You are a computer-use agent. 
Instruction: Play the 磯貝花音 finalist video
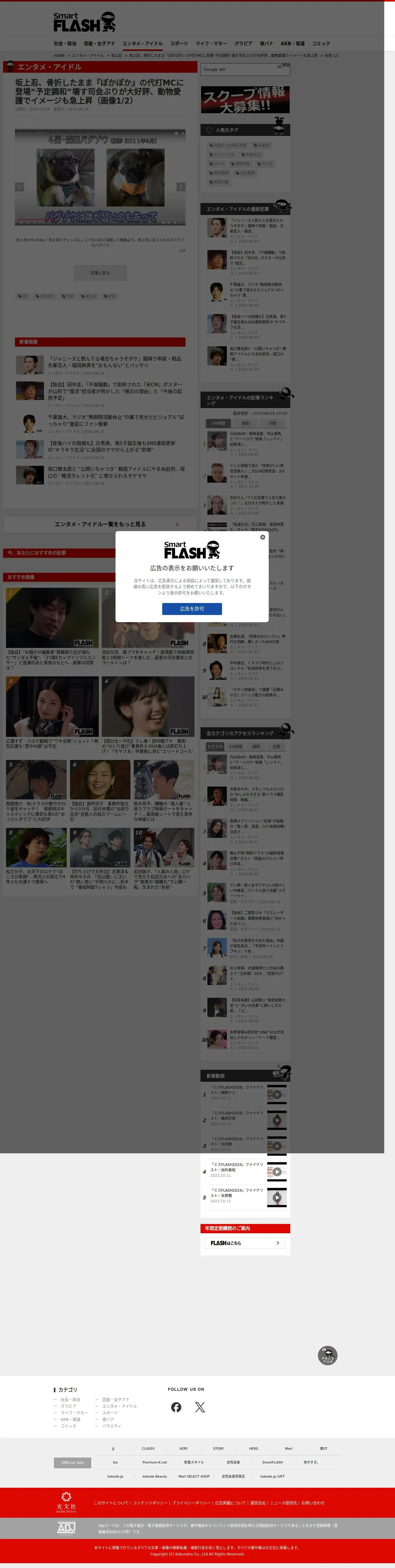(277, 1120)
